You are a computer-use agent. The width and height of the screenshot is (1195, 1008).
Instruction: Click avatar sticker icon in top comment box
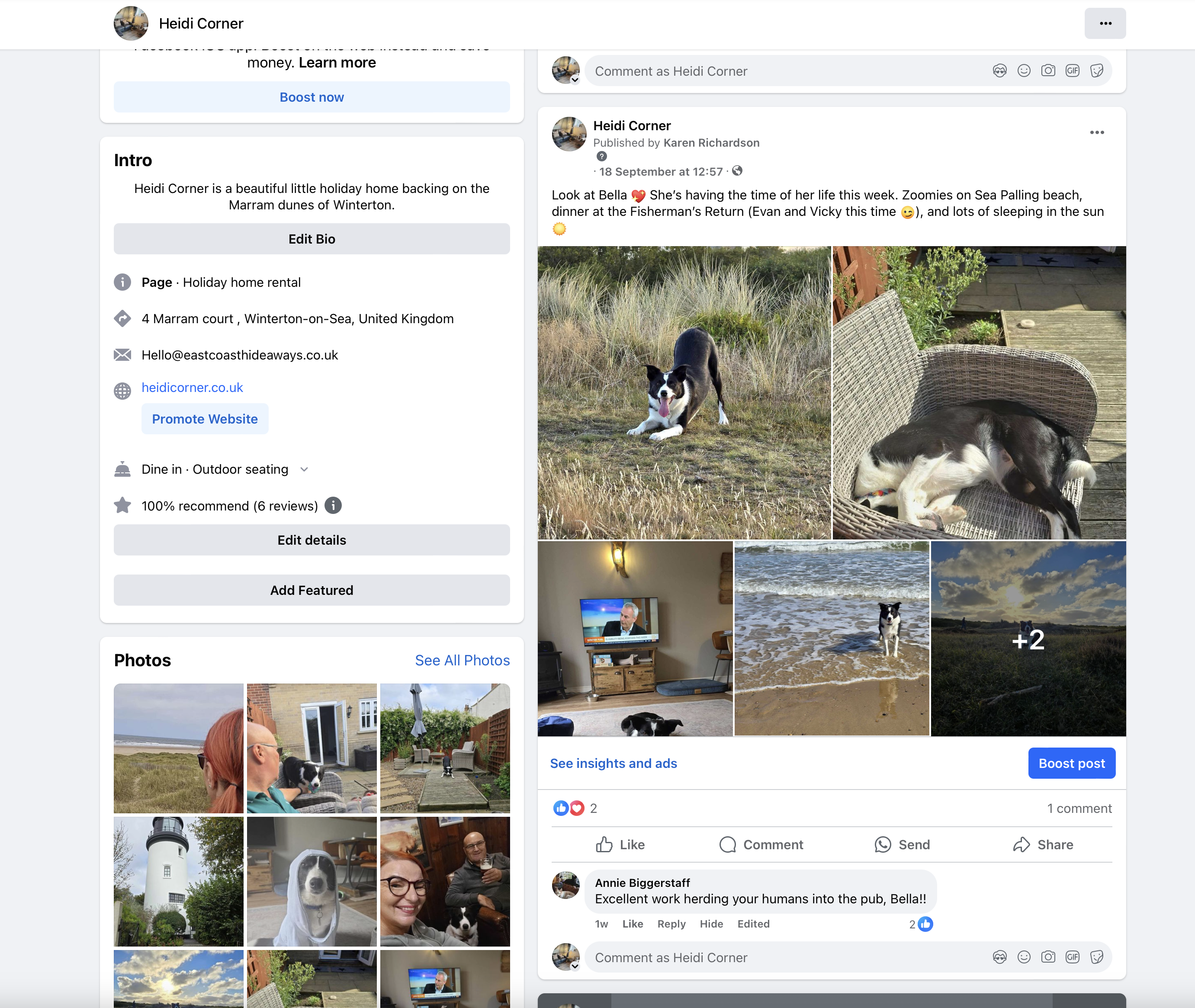pyautogui.click(x=999, y=71)
